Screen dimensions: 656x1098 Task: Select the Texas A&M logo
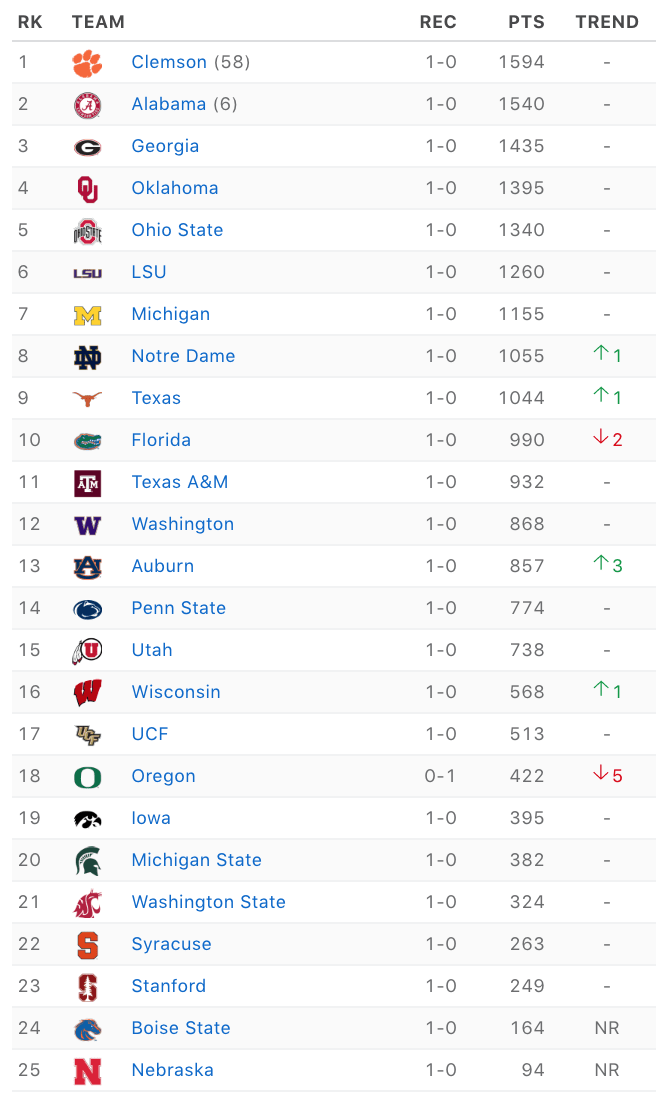(x=88, y=483)
